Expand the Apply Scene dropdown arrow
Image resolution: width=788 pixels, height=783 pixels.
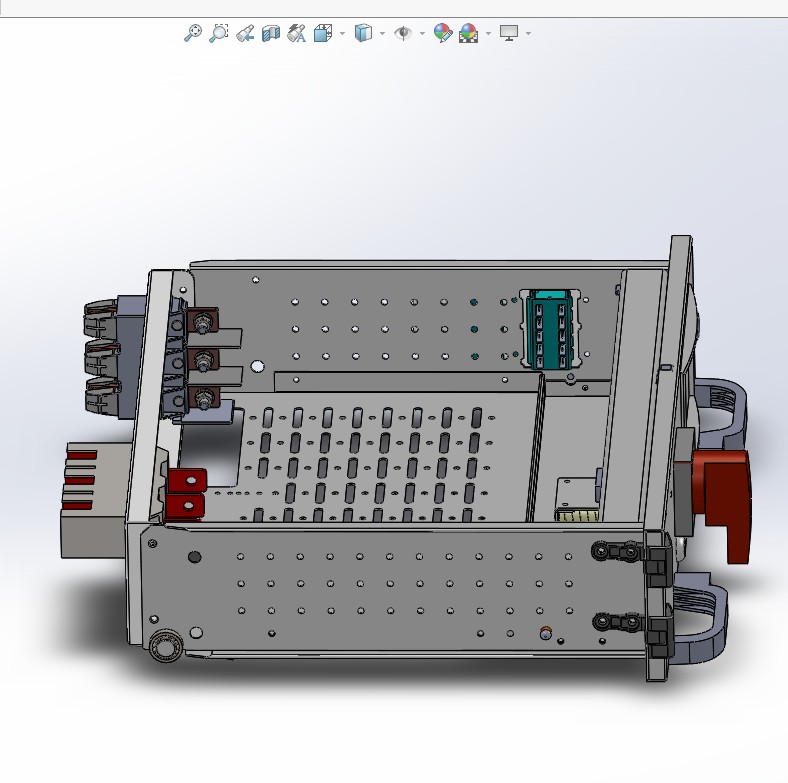pos(488,34)
